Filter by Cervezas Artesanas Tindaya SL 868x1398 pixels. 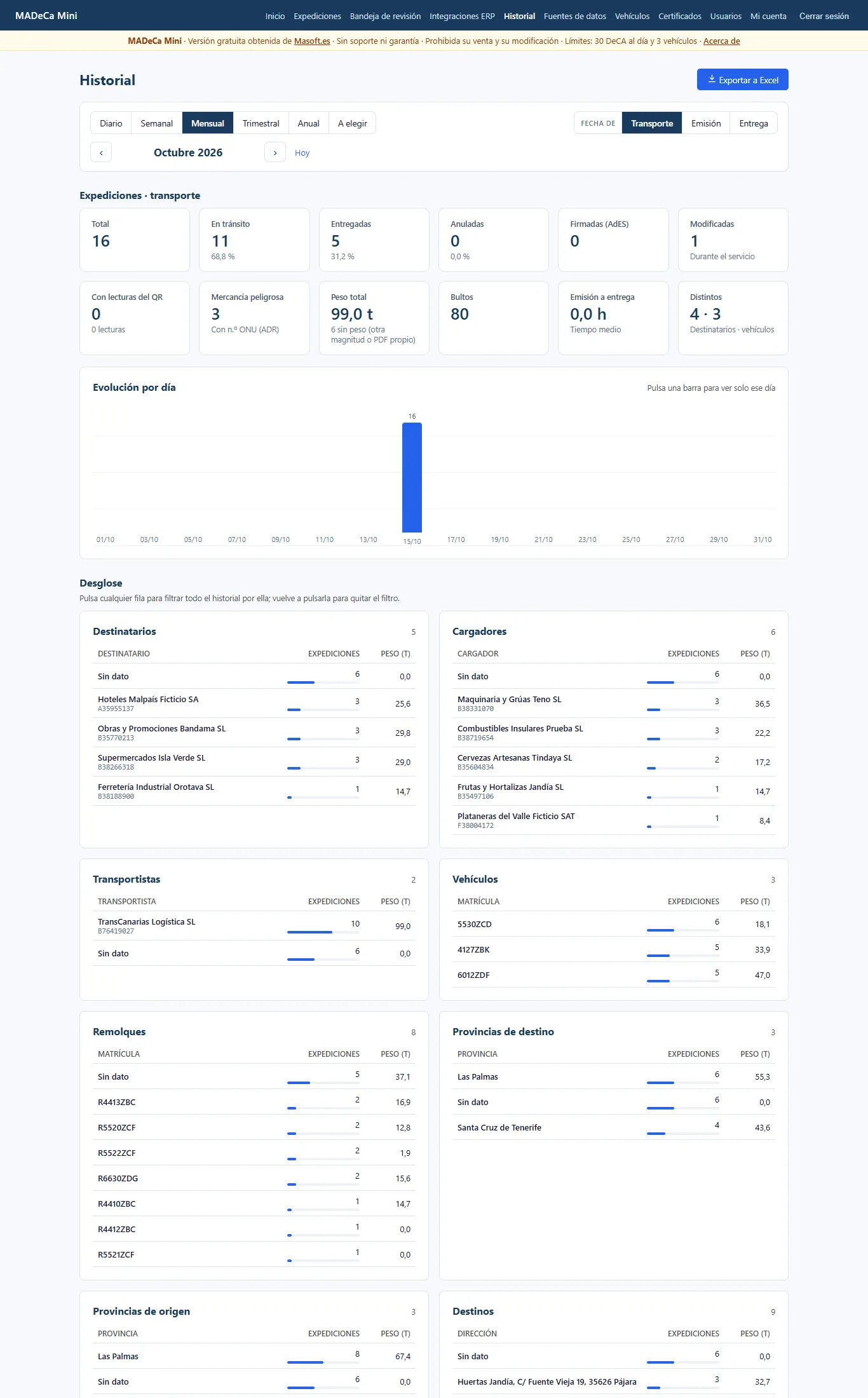pos(614,762)
